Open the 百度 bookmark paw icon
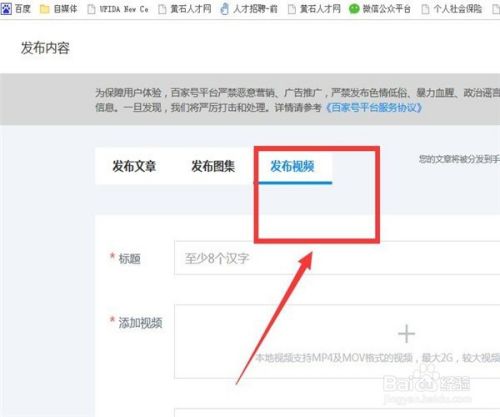The image size is (500, 417). point(6,9)
